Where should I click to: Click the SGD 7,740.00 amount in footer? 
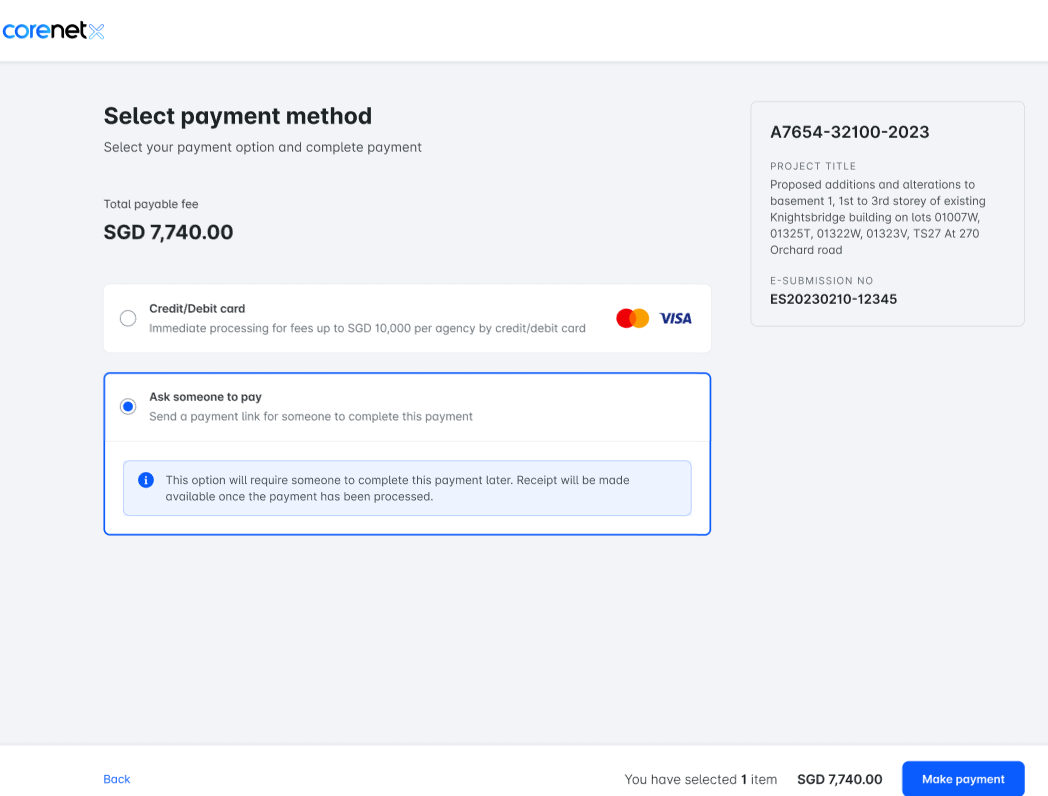[839, 778]
